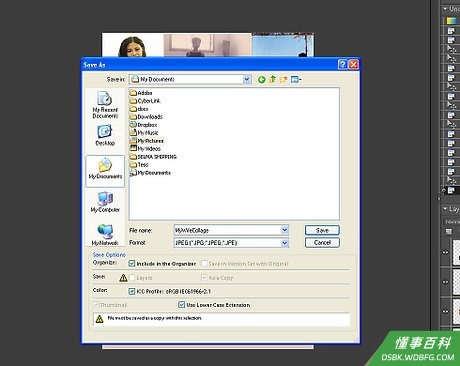Select My Computer in places bar
Image resolution: width=460 pixels, height=366 pixels.
(105, 202)
